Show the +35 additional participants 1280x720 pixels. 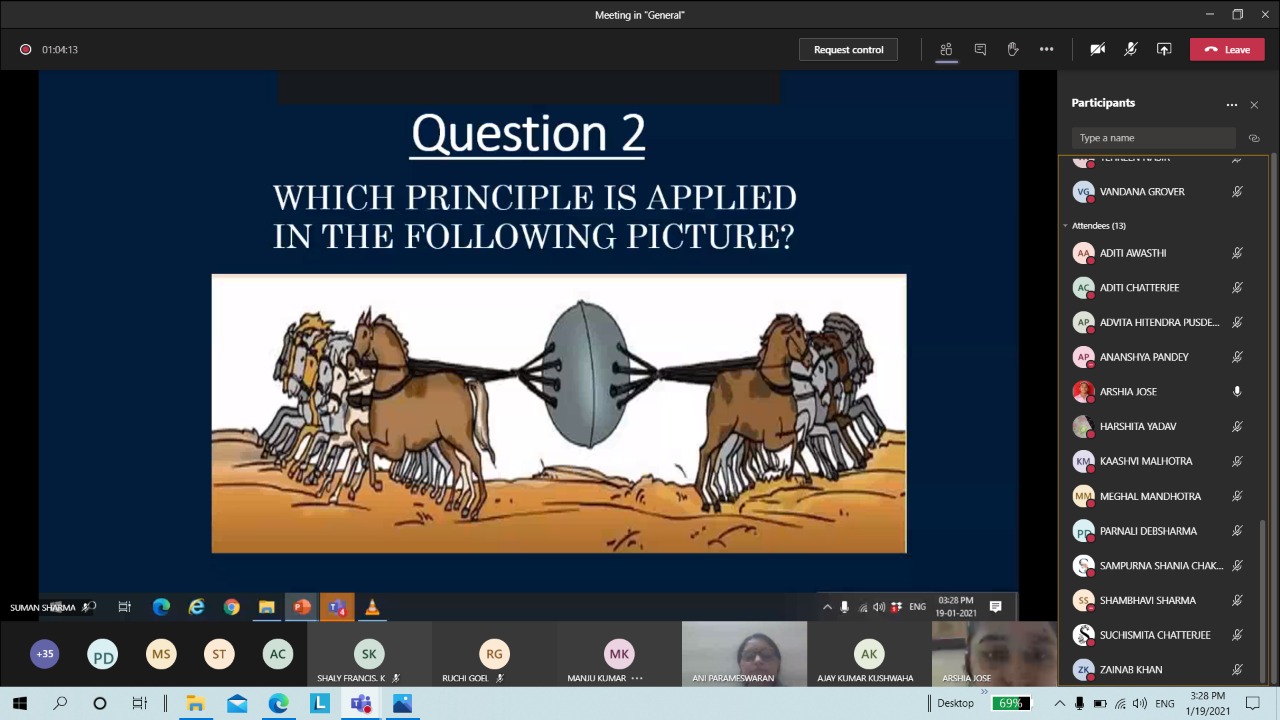tap(45, 654)
